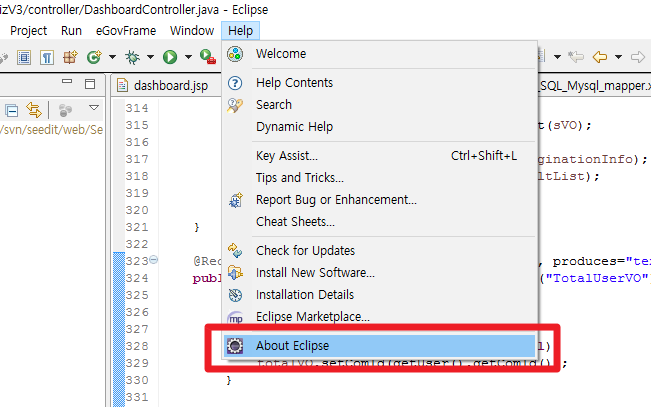The image size is (651, 407).
Task: Open the Window menu
Action: click(192, 31)
